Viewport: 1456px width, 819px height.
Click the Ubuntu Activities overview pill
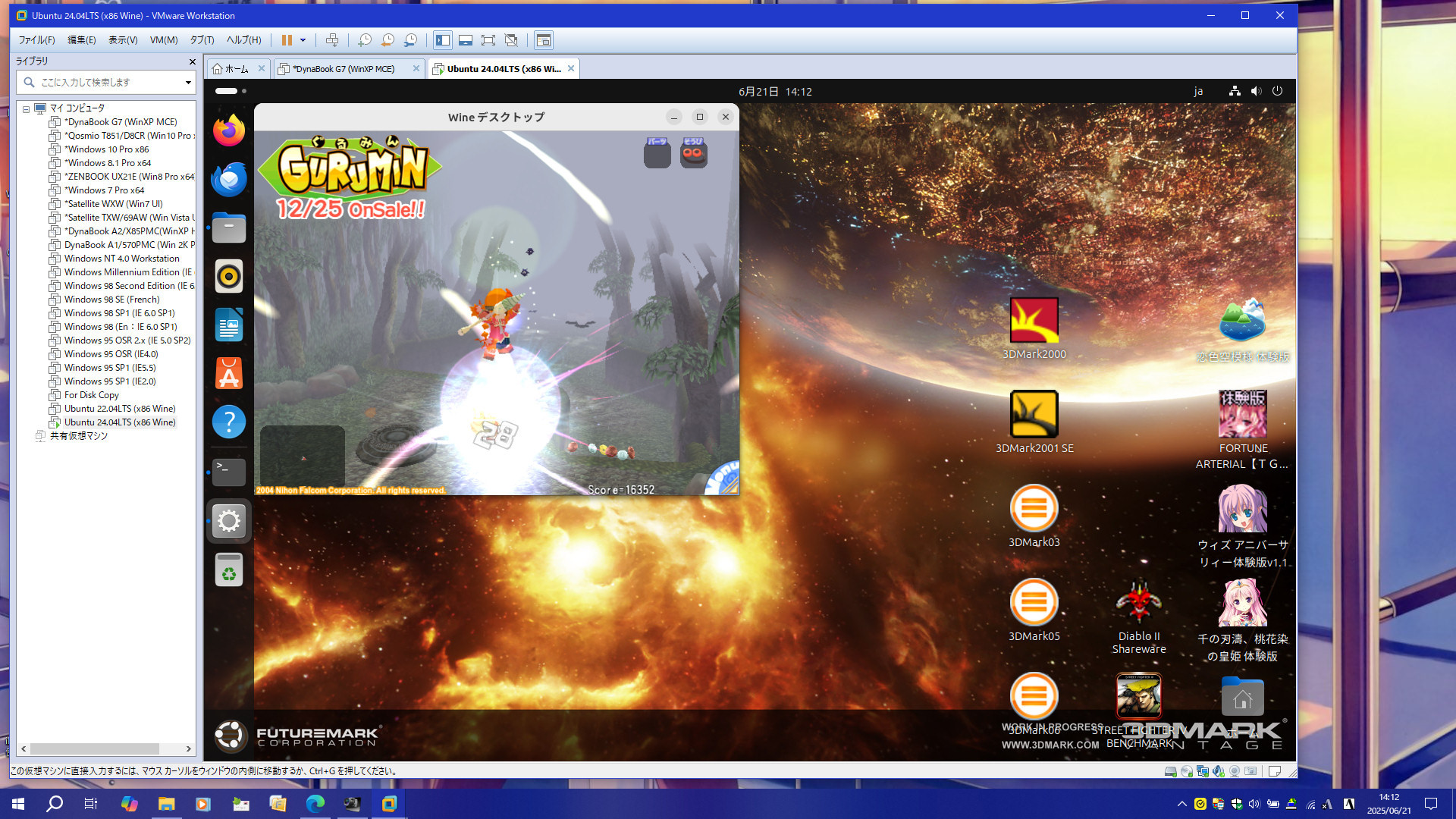click(x=231, y=91)
